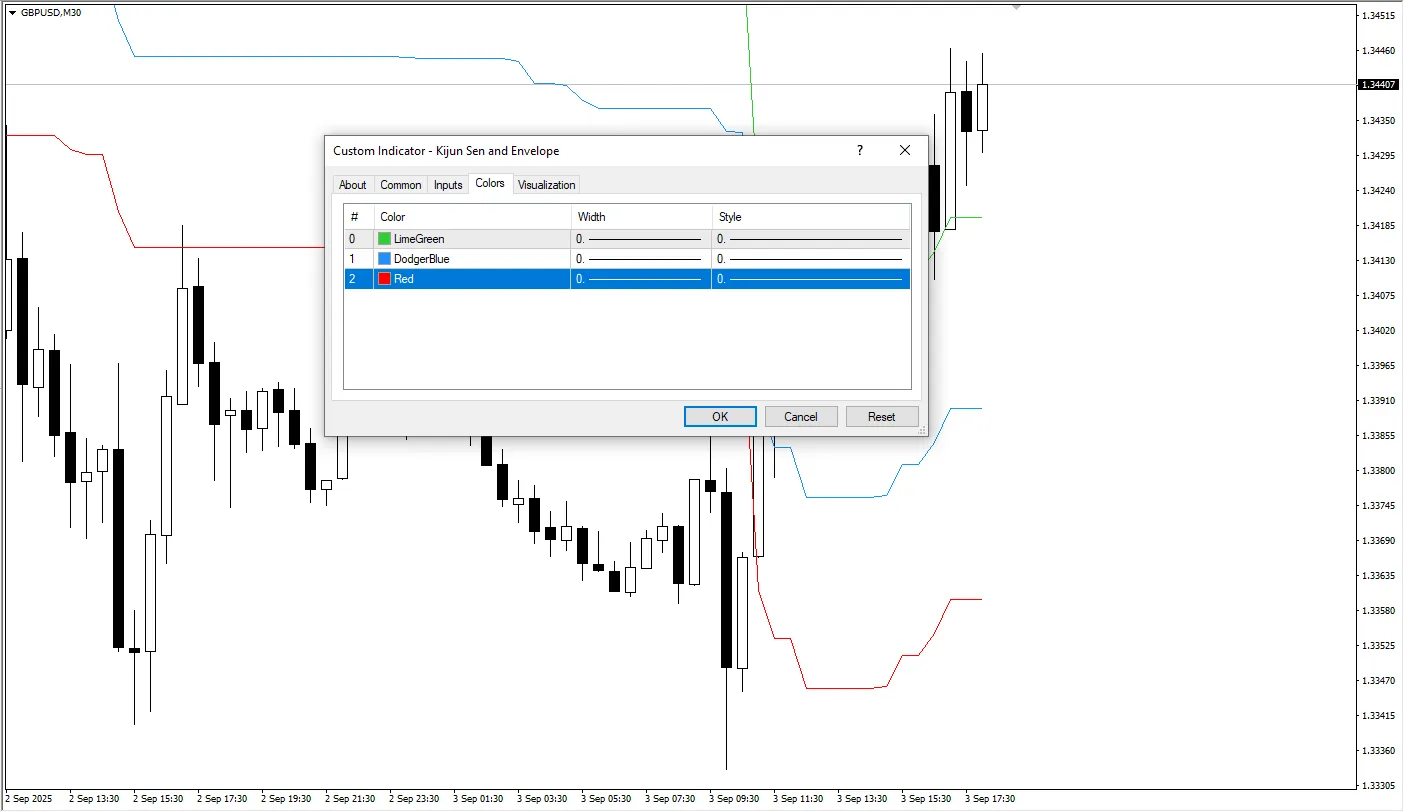Viewport: 1403px width, 812px height.
Task: Show the Visualization tab
Action: pyautogui.click(x=546, y=185)
